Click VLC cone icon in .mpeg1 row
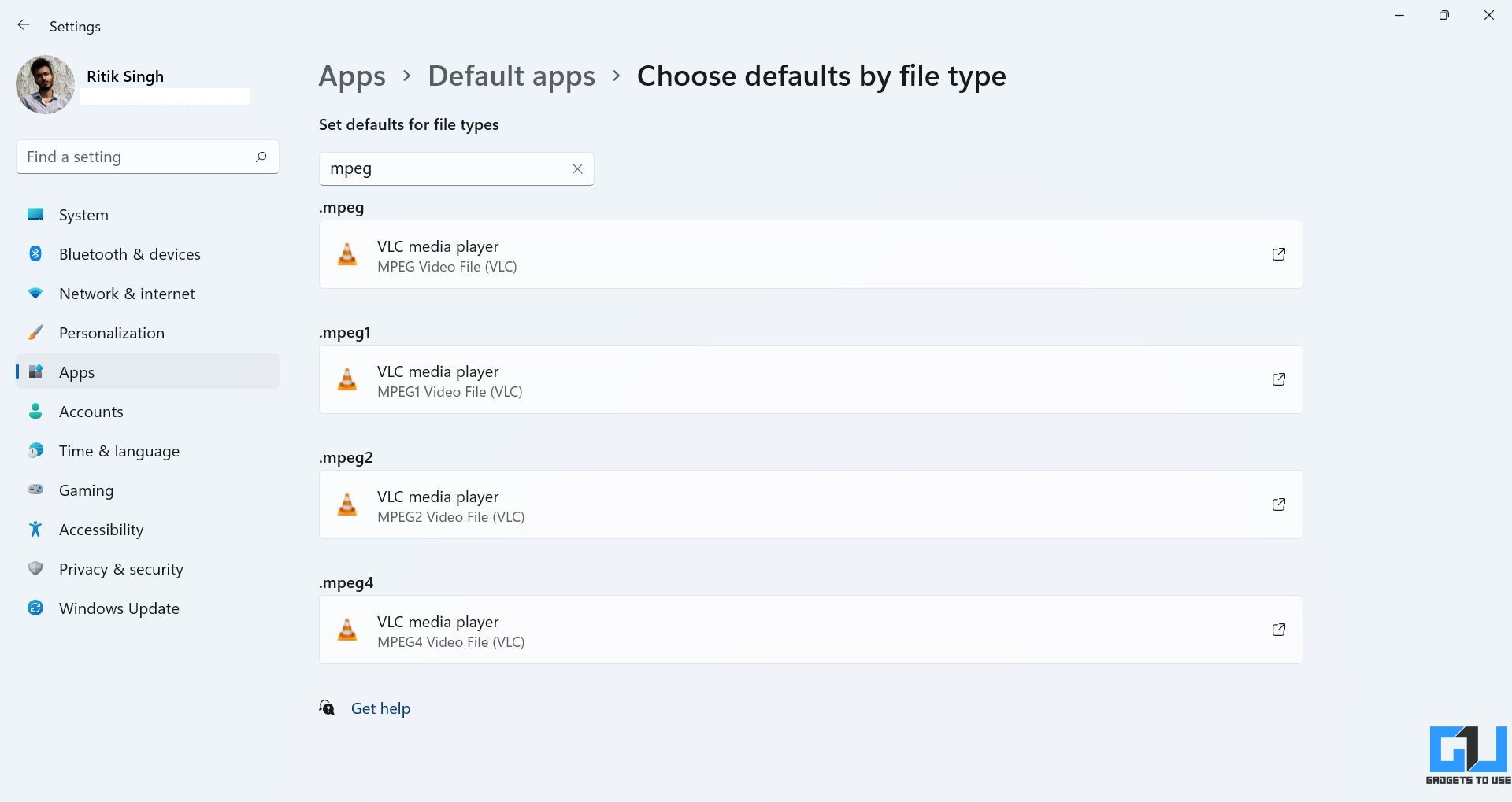This screenshot has width=1512, height=802. 347,379
